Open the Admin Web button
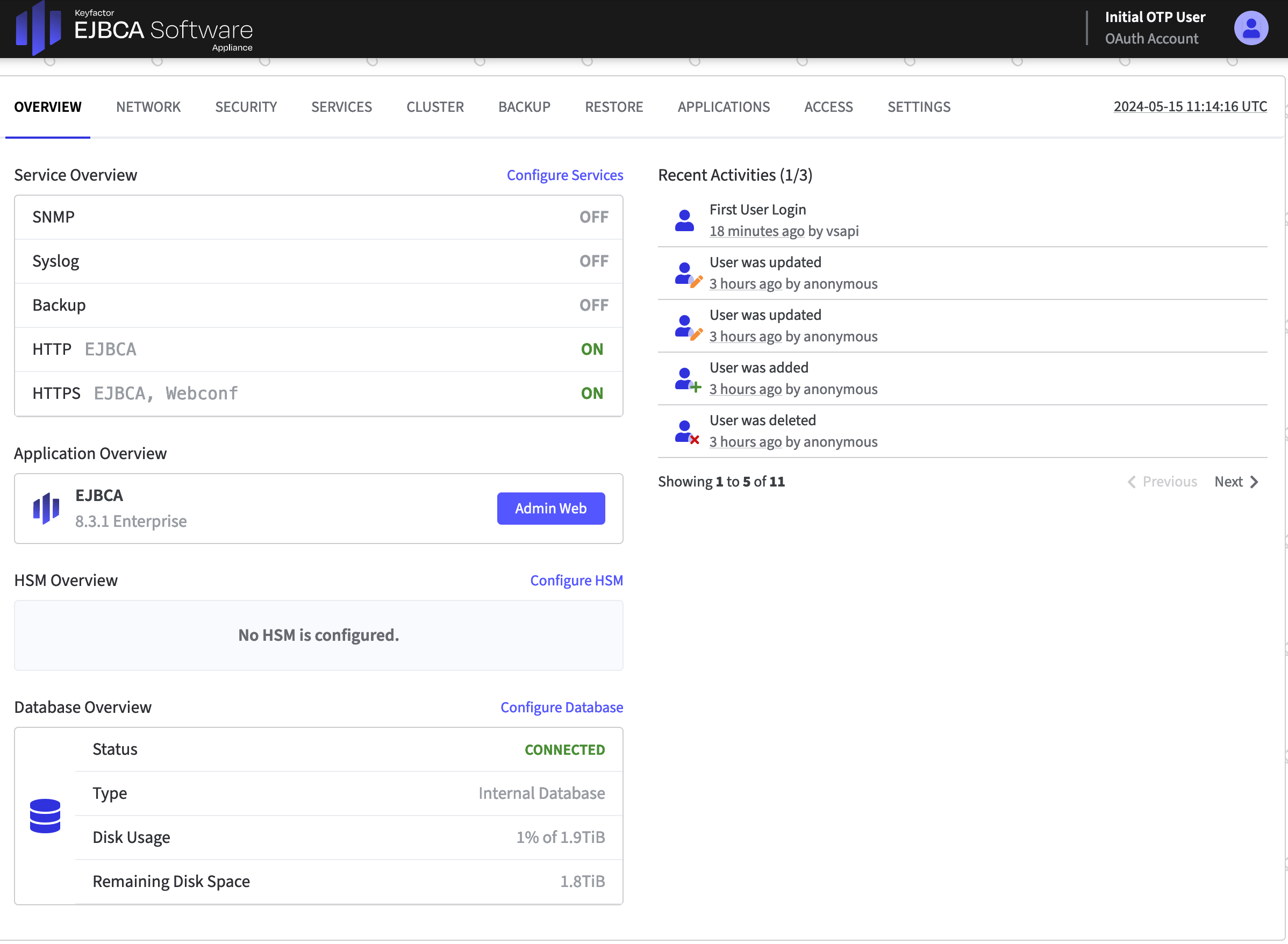 pos(550,508)
